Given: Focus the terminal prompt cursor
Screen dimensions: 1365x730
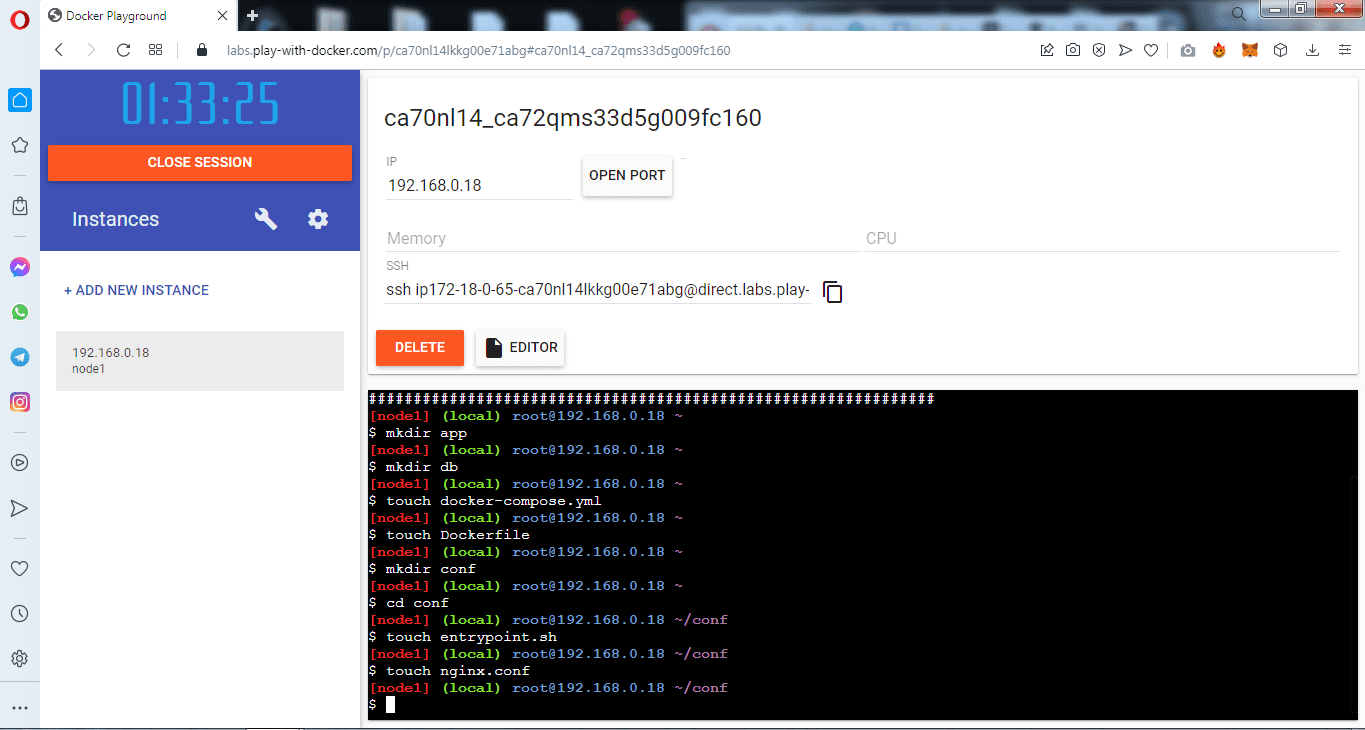Looking at the screenshot, I should coord(390,705).
